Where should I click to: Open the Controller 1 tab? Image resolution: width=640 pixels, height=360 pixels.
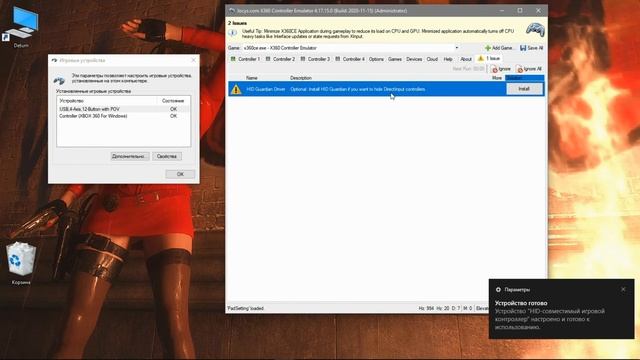[x=245, y=59]
